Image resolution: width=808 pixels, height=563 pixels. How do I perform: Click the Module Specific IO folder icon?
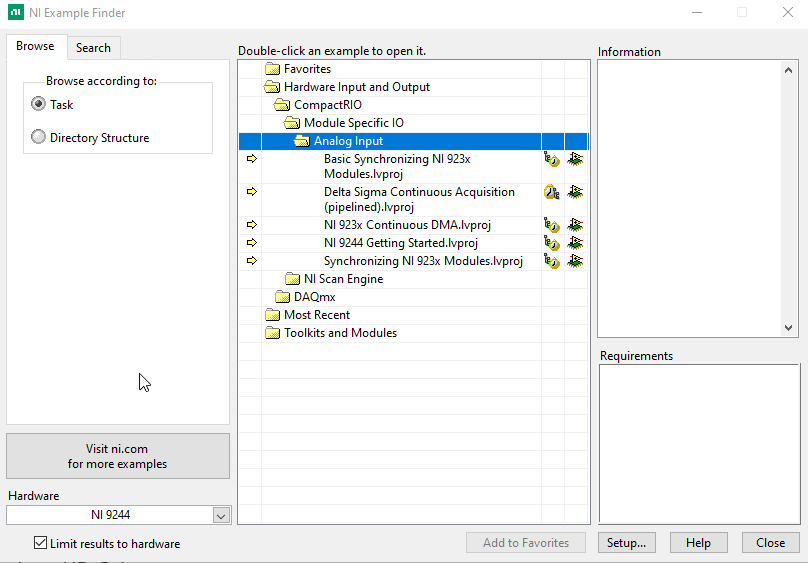point(292,123)
